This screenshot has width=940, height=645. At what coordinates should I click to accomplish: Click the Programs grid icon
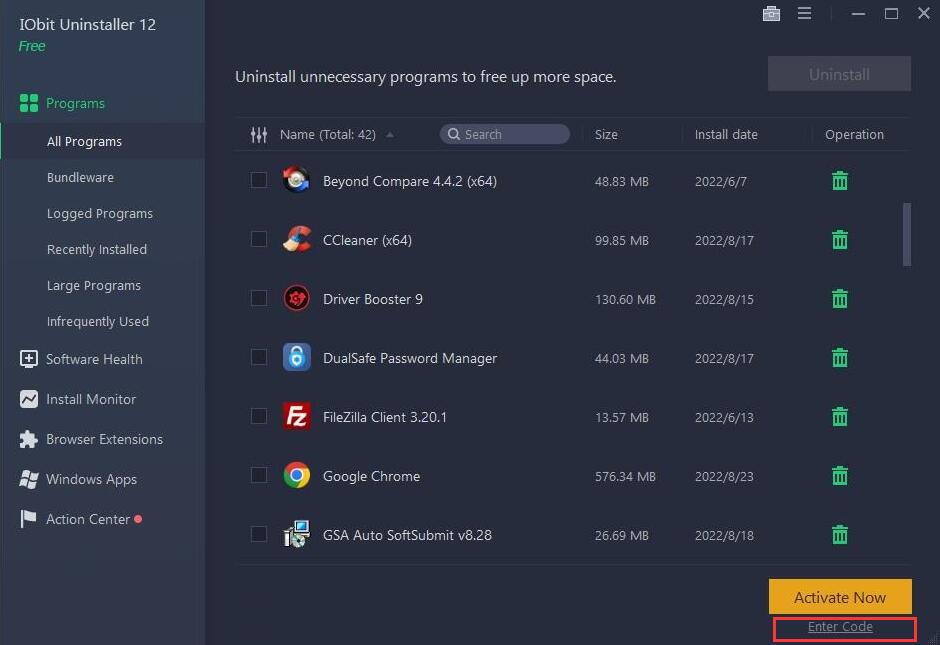[x=29, y=103]
